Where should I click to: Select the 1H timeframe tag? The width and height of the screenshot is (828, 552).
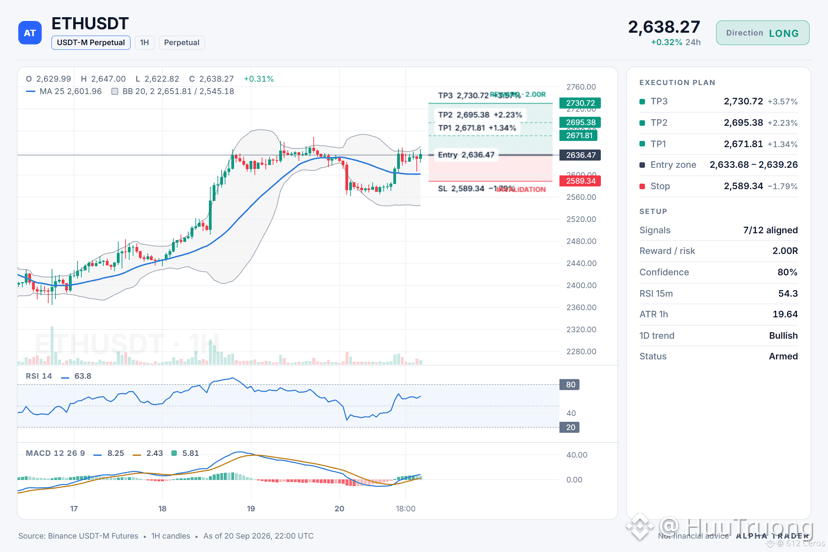pyautogui.click(x=145, y=42)
